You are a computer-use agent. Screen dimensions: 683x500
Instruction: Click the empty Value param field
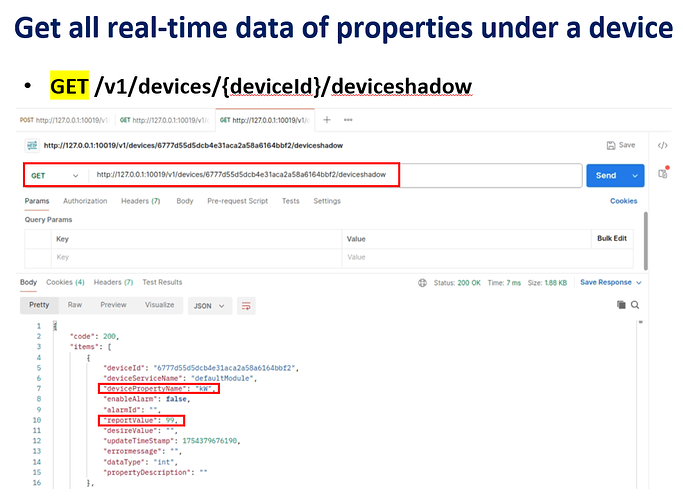(488, 257)
